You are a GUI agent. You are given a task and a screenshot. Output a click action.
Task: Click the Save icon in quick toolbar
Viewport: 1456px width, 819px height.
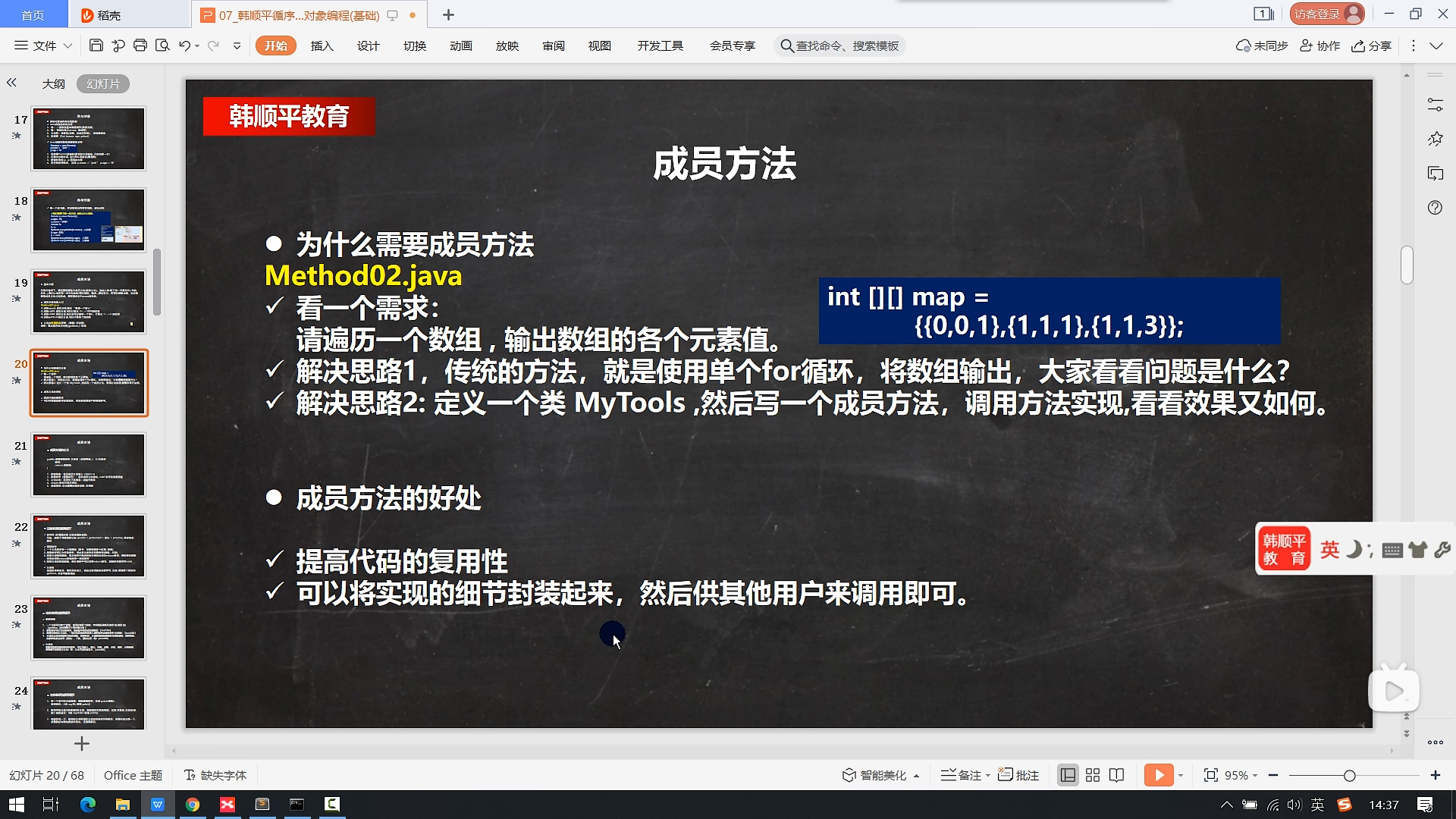[x=96, y=45]
